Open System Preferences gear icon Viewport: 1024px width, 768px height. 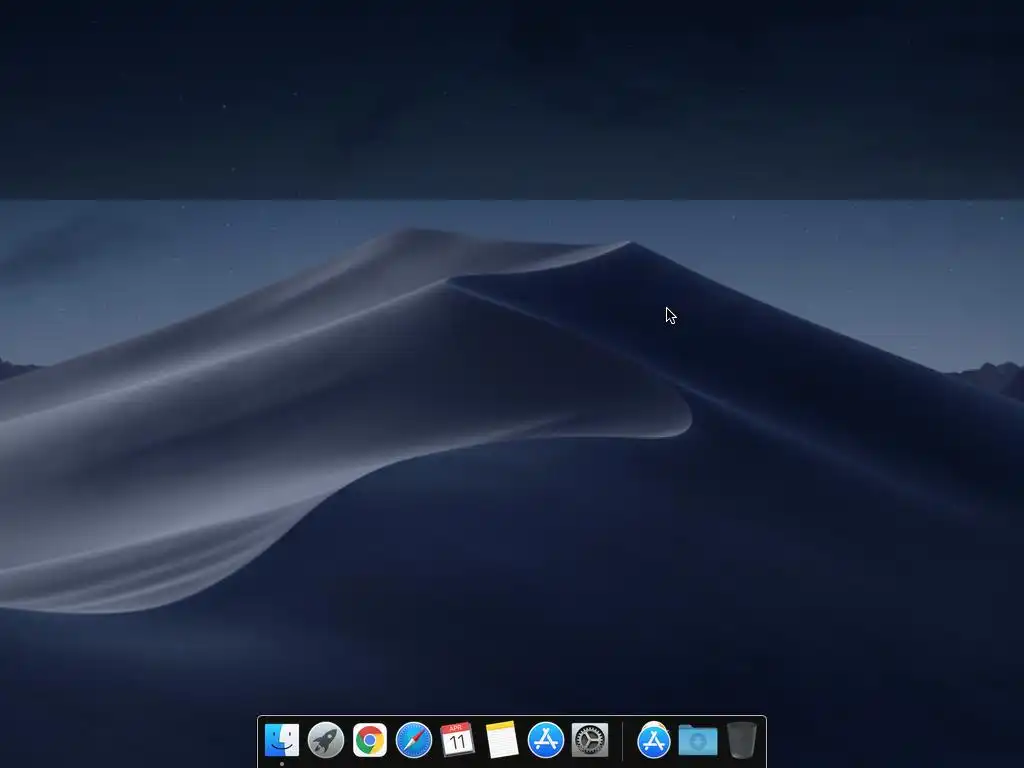(590, 740)
